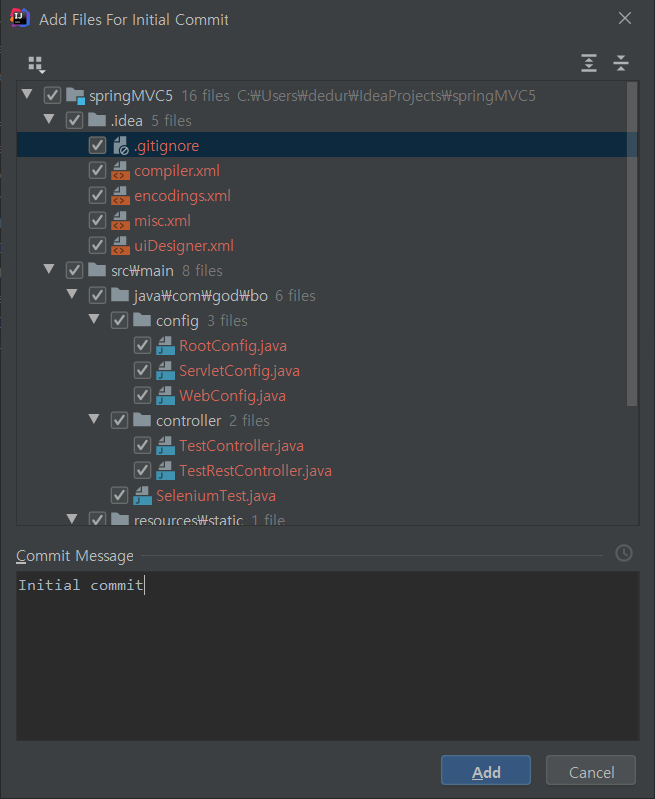Click the .idea folder icon
655x799 pixels.
pyautogui.click(x=97, y=120)
